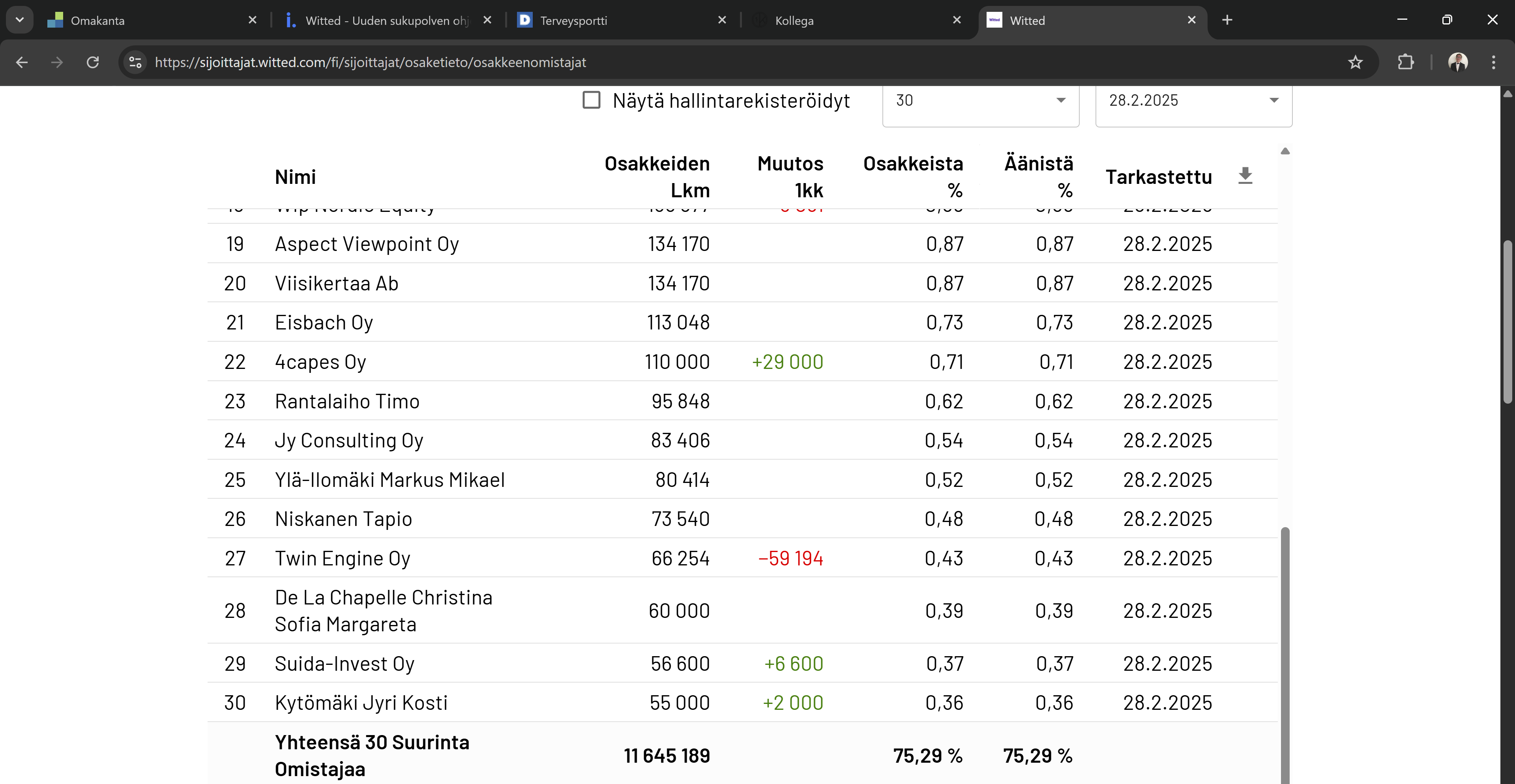View site information icon in address bar
The height and width of the screenshot is (784, 1515).
pyautogui.click(x=135, y=62)
